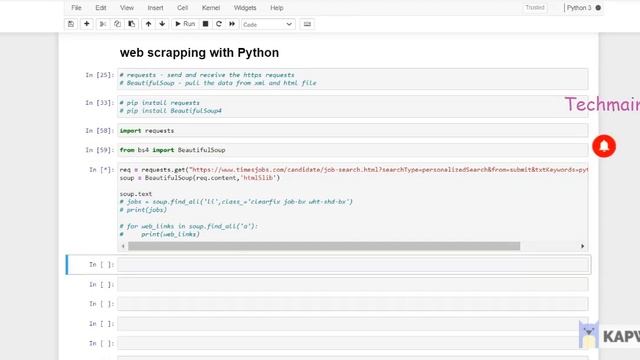Insert a cell below using plus icon
This screenshot has width=640, height=360.
[x=87, y=24]
